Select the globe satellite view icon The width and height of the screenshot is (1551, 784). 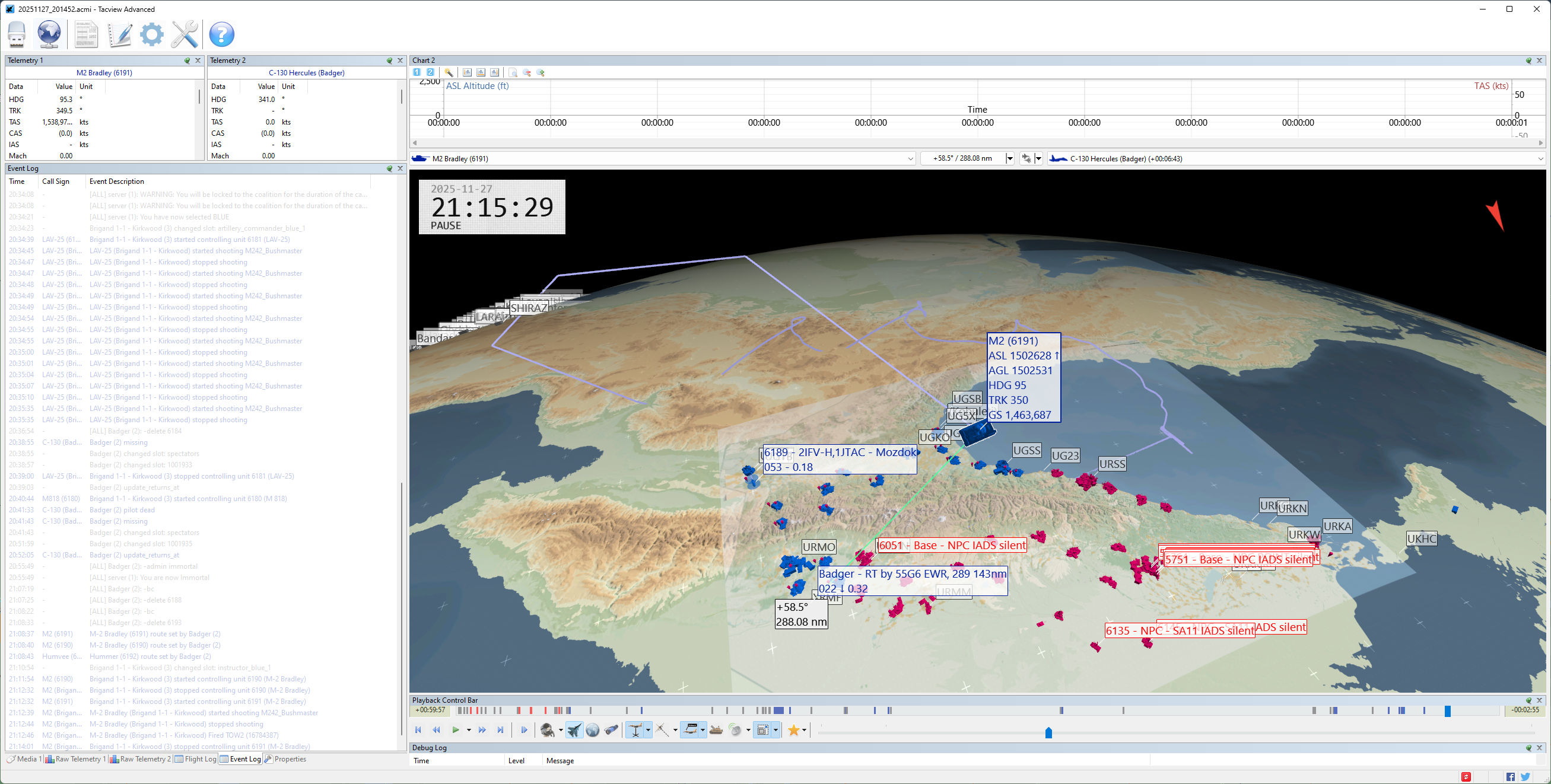click(593, 730)
